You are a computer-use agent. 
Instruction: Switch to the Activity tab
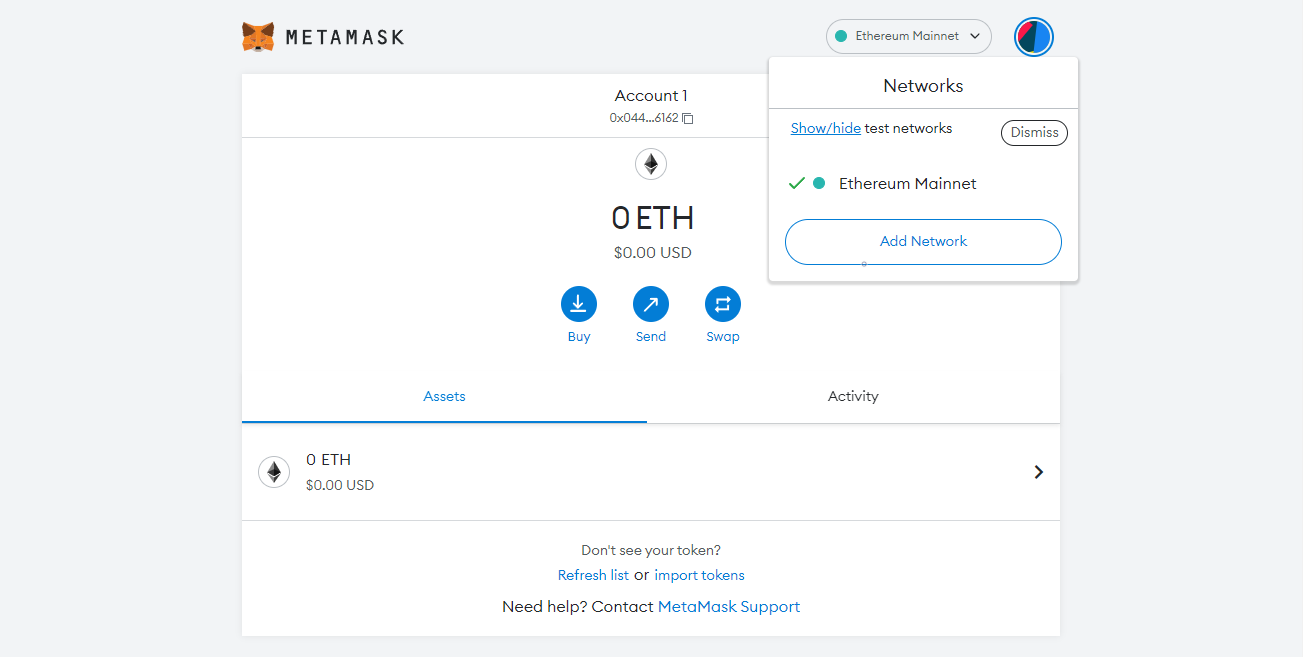point(853,396)
